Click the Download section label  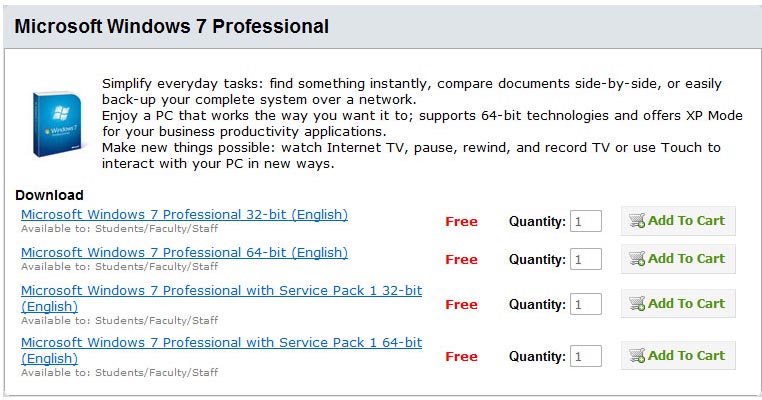49,195
